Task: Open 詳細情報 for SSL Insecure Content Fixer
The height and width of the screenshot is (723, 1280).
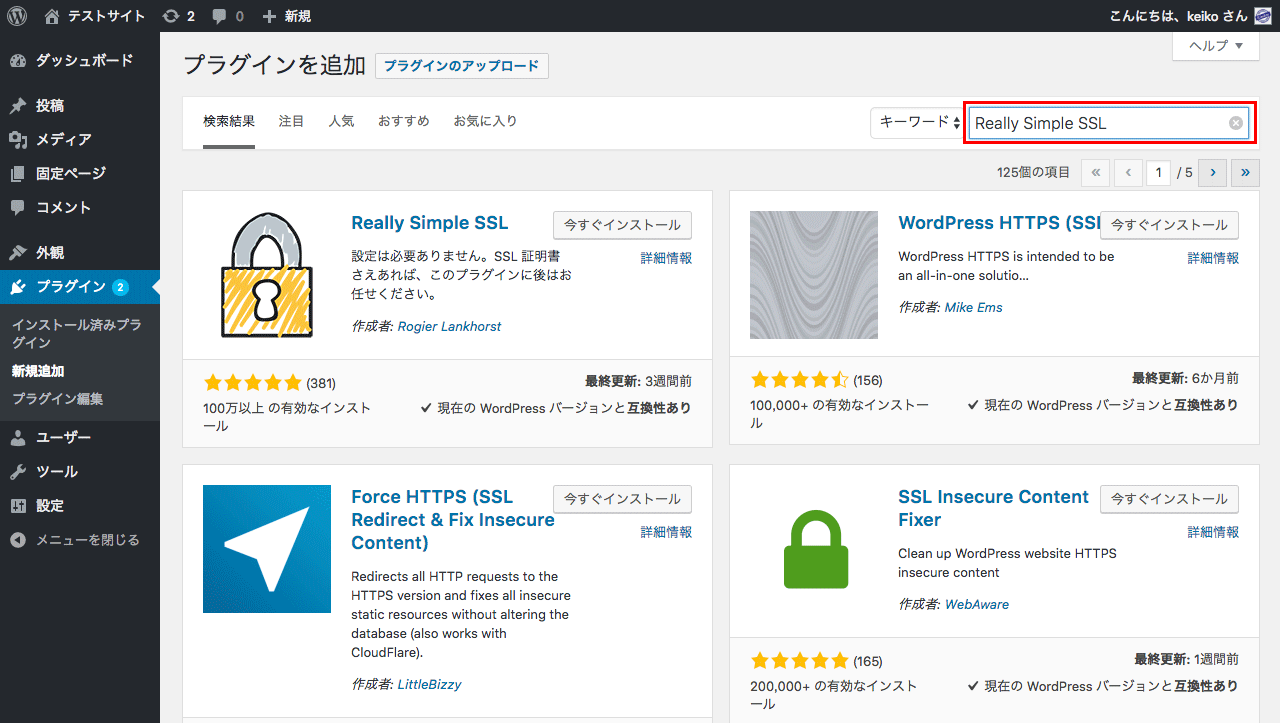Action: pyautogui.click(x=1213, y=532)
